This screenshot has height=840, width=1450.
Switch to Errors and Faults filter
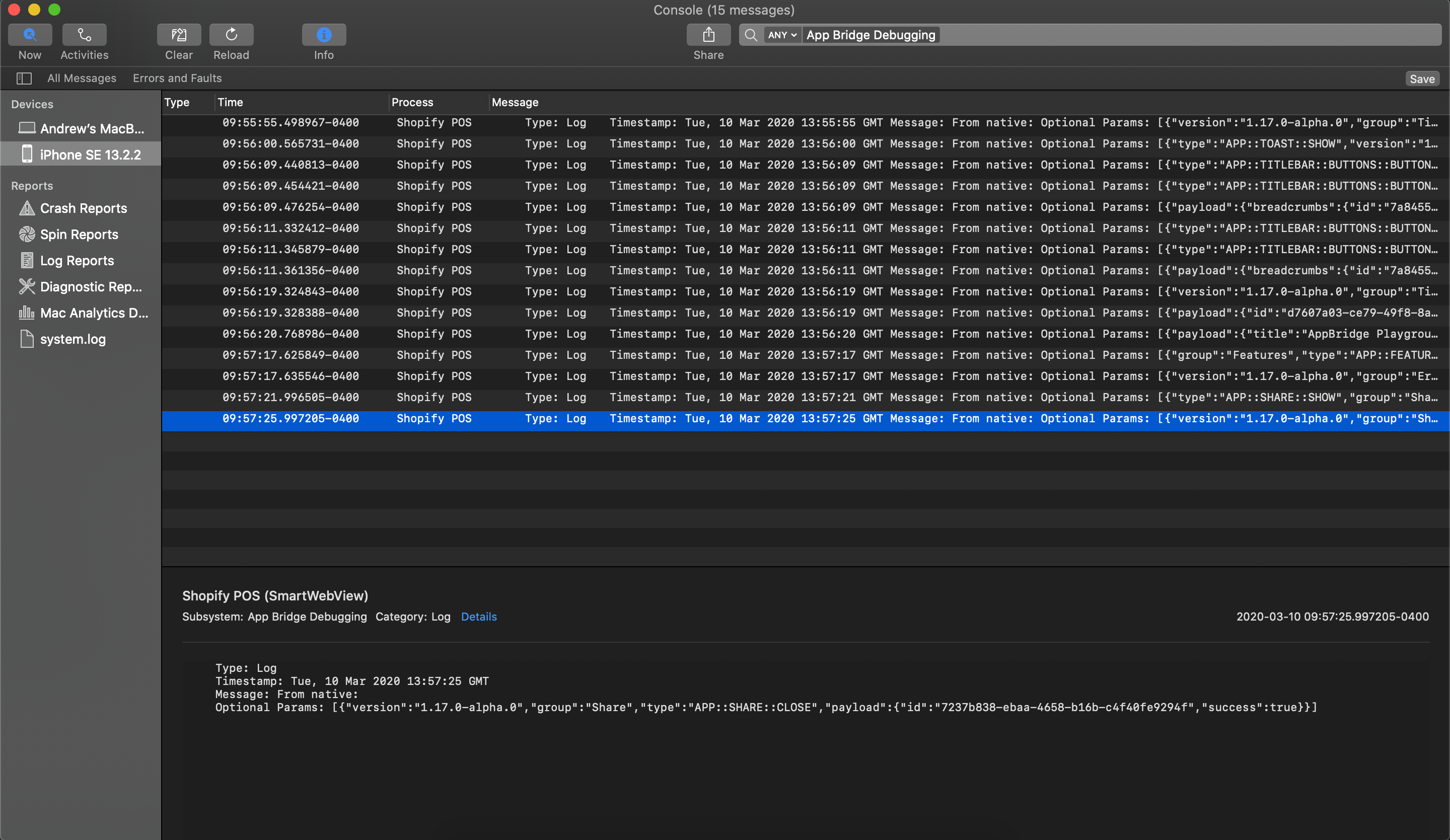pos(177,78)
